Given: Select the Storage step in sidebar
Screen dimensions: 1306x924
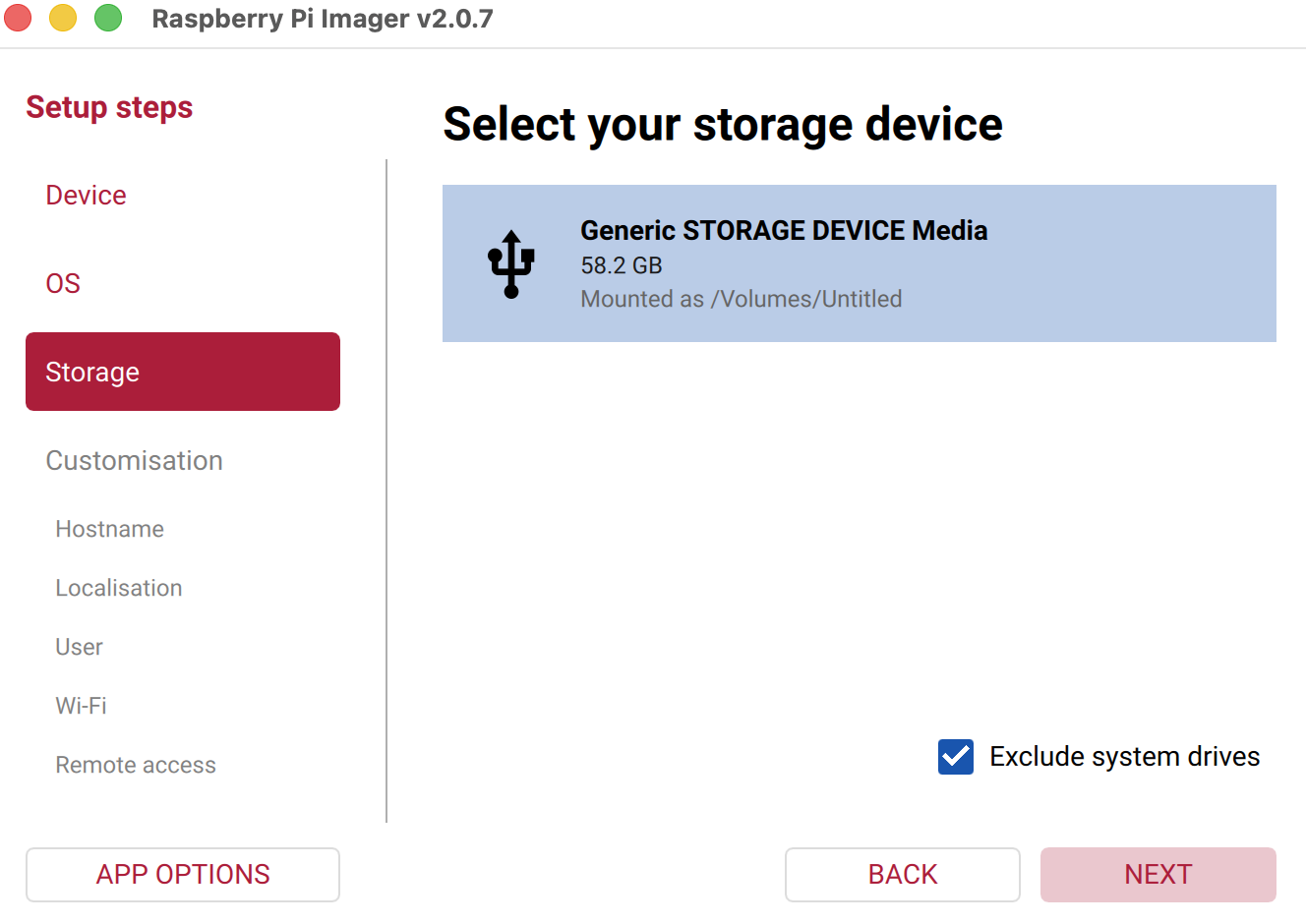Looking at the screenshot, I should point(183,372).
